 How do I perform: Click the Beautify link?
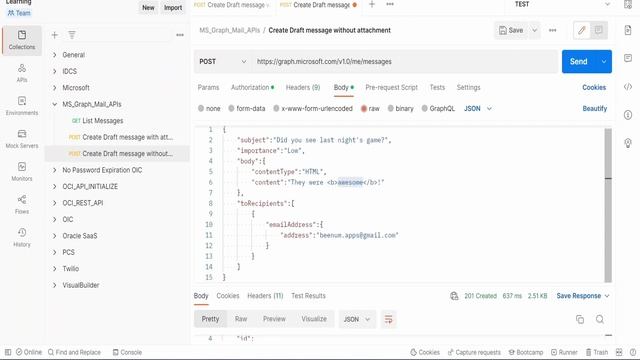[595, 109]
